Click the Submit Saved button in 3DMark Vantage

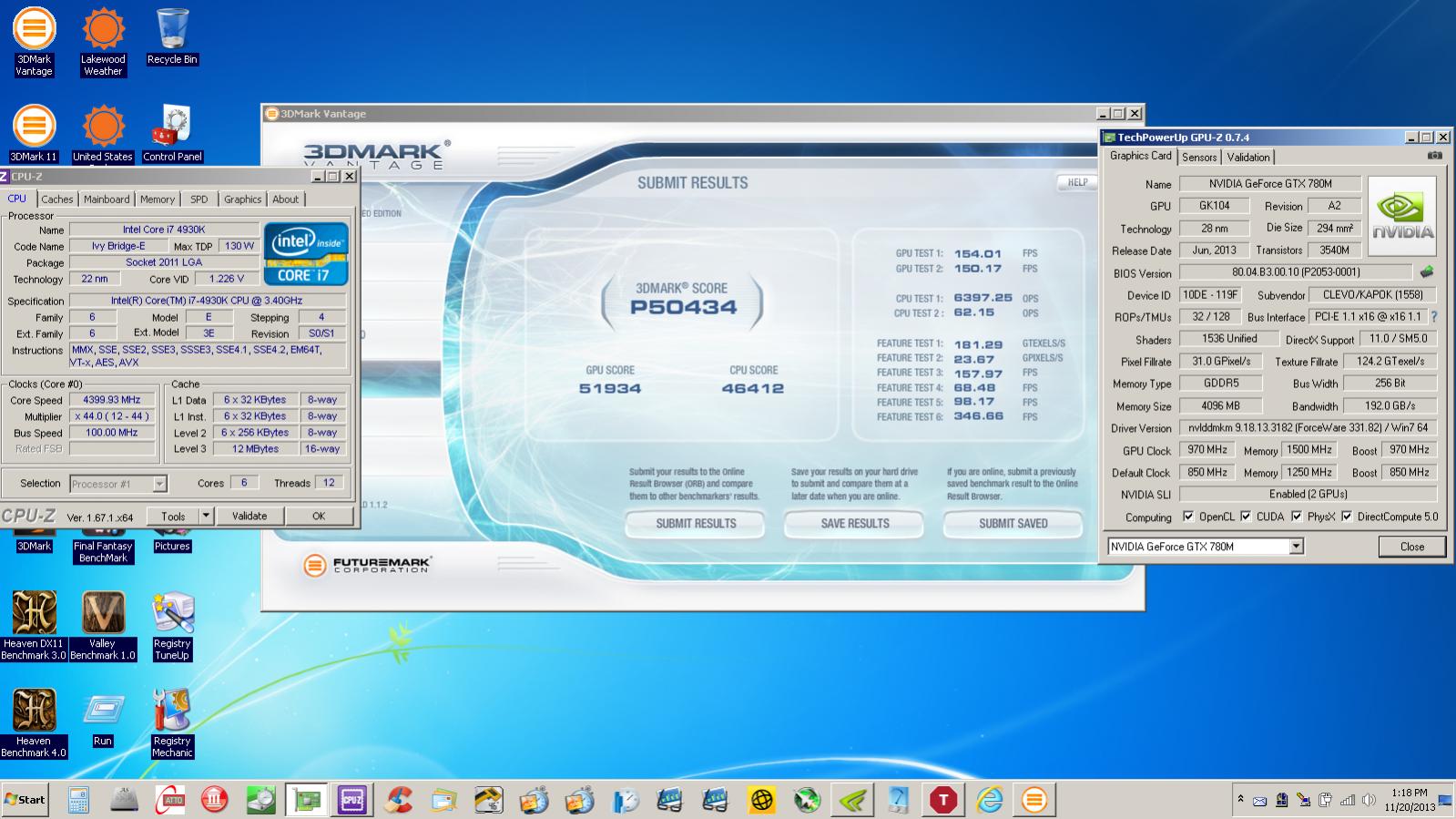[x=1013, y=524]
